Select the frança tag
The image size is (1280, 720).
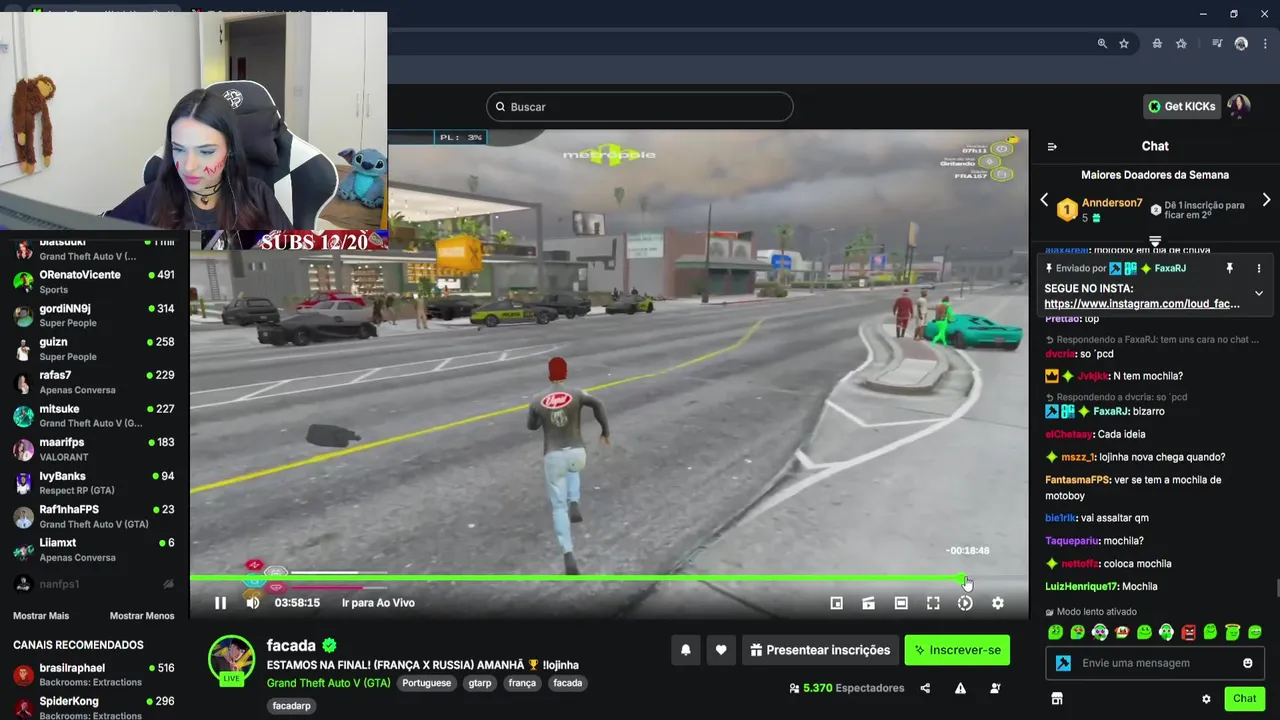tap(522, 683)
